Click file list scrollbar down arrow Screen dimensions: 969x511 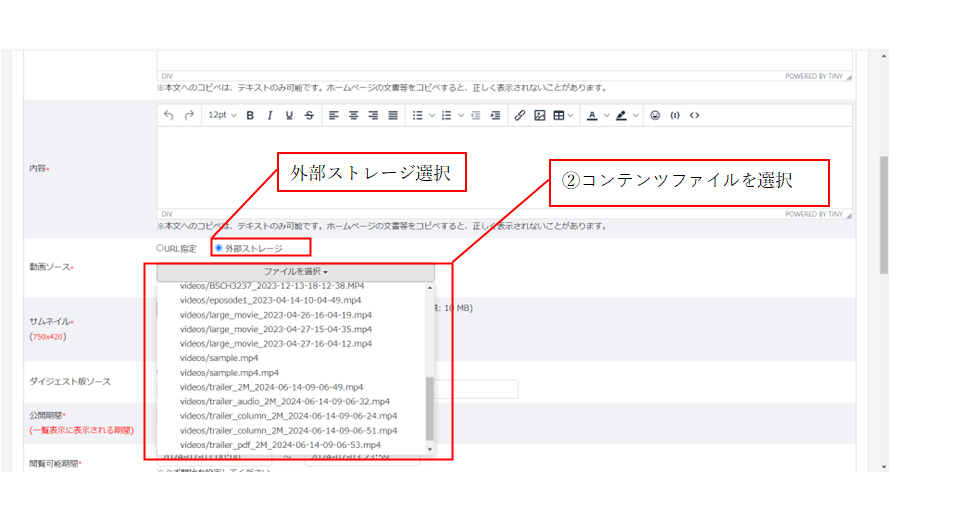[430, 450]
